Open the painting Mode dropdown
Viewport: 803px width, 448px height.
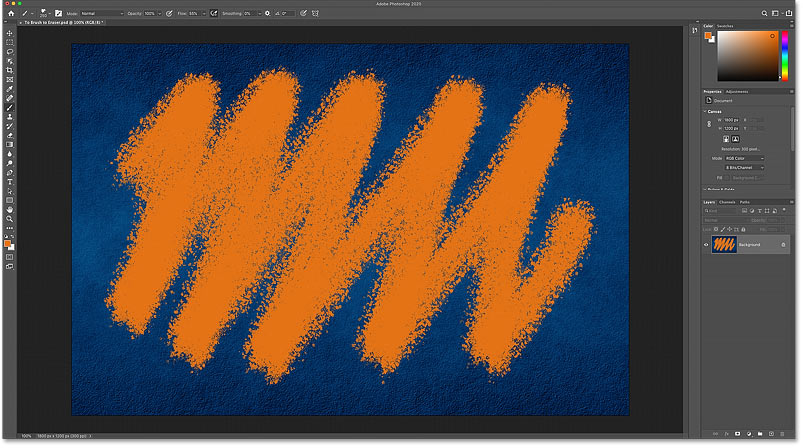pyautogui.click(x=102, y=13)
